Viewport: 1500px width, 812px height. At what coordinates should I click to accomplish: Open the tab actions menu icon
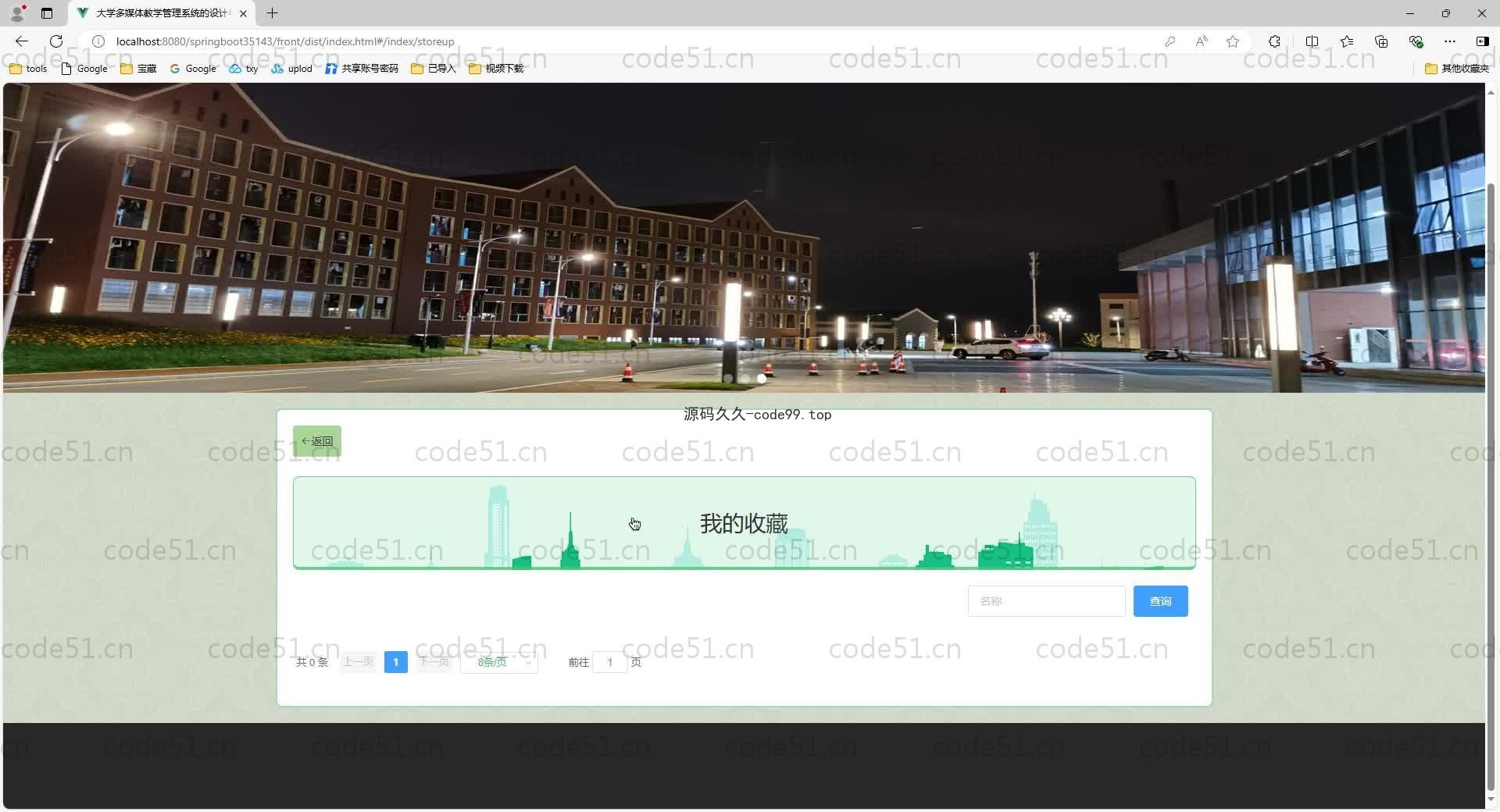pos(47,13)
